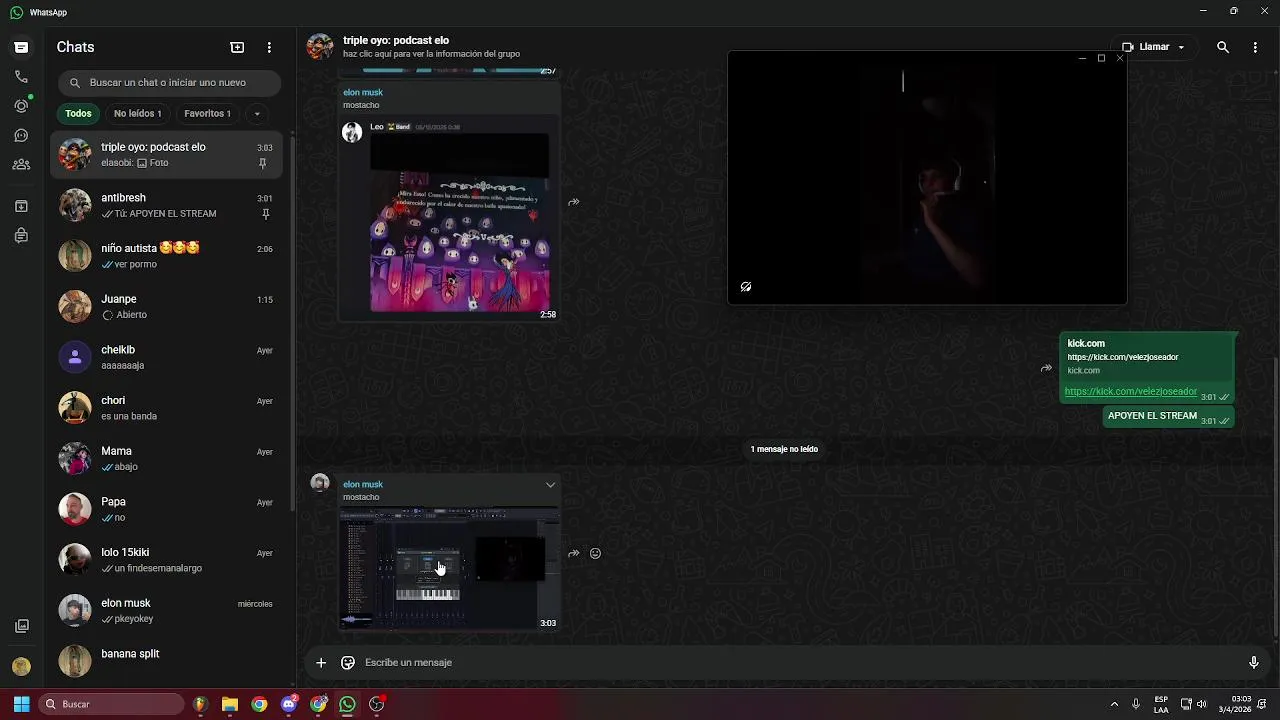Expand the Llamar call dropdown
The image size is (1280, 720).
click(x=1181, y=47)
